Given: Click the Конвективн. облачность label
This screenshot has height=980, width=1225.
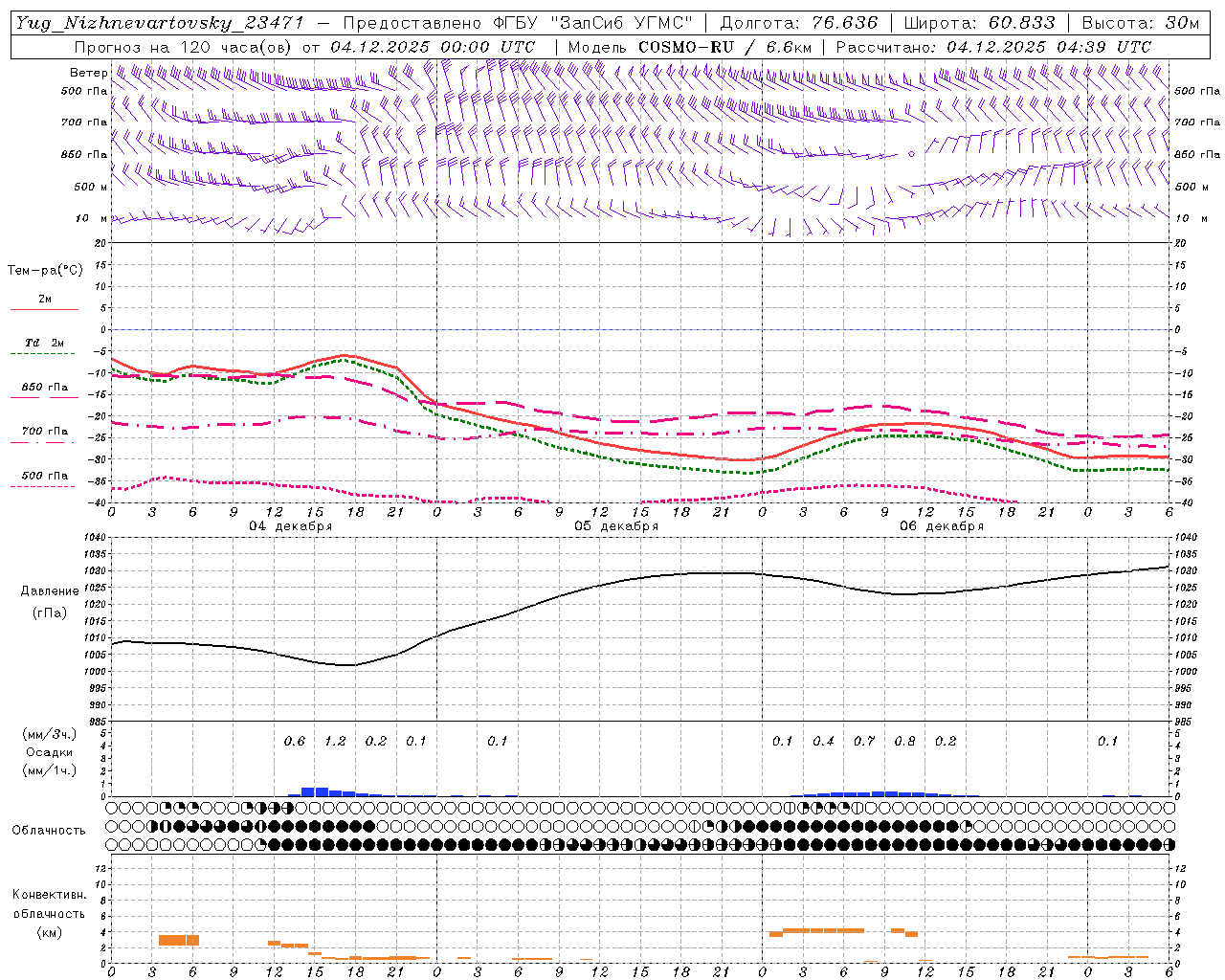Looking at the screenshot, I should (x=49, y=904).
